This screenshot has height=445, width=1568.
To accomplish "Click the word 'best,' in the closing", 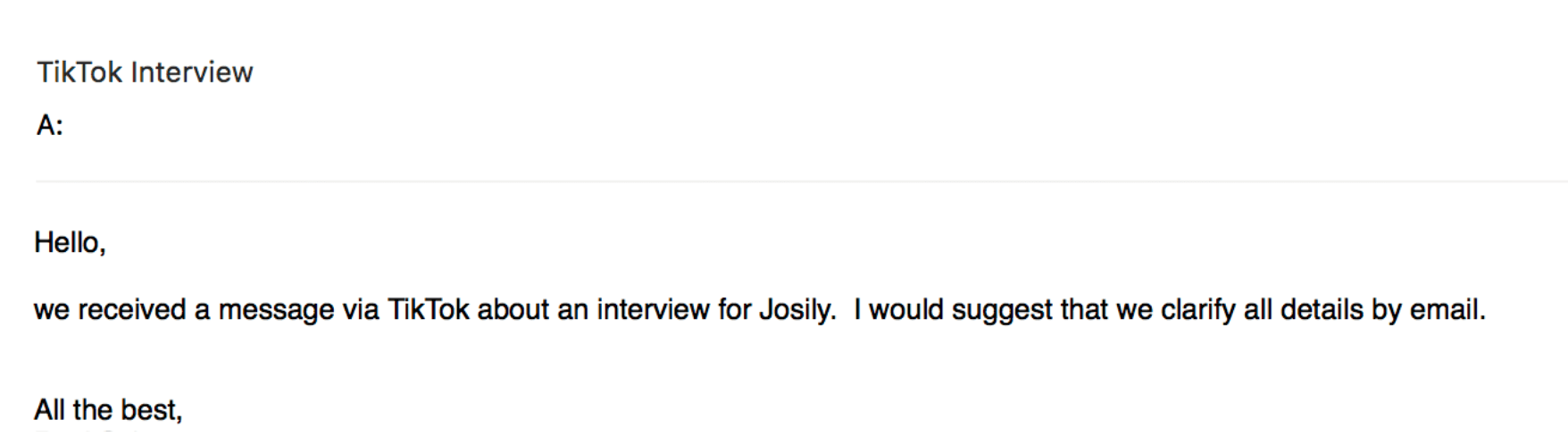I will coord(152,409).
